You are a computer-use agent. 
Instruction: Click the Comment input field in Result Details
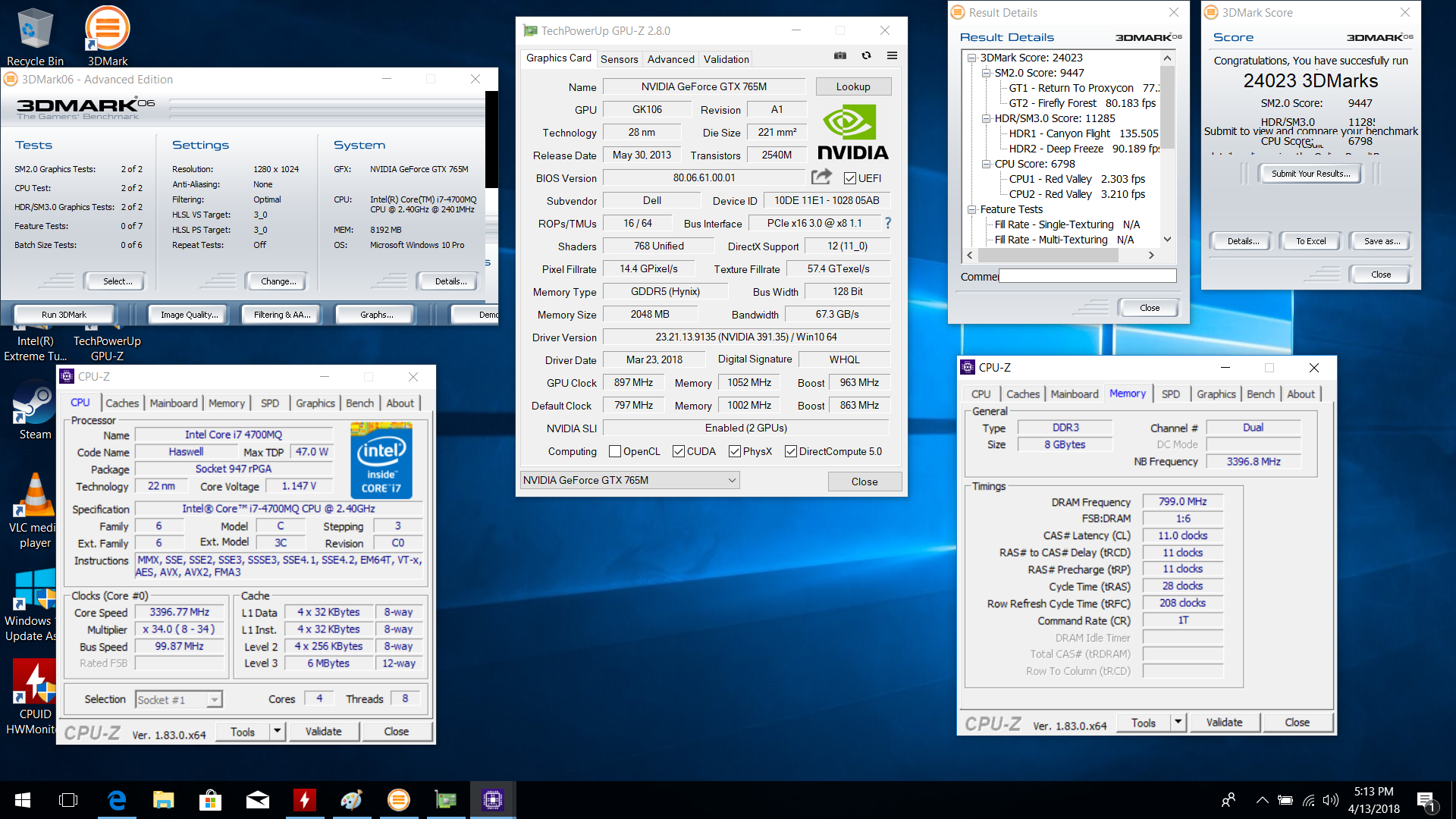[x=1087, y=276]
